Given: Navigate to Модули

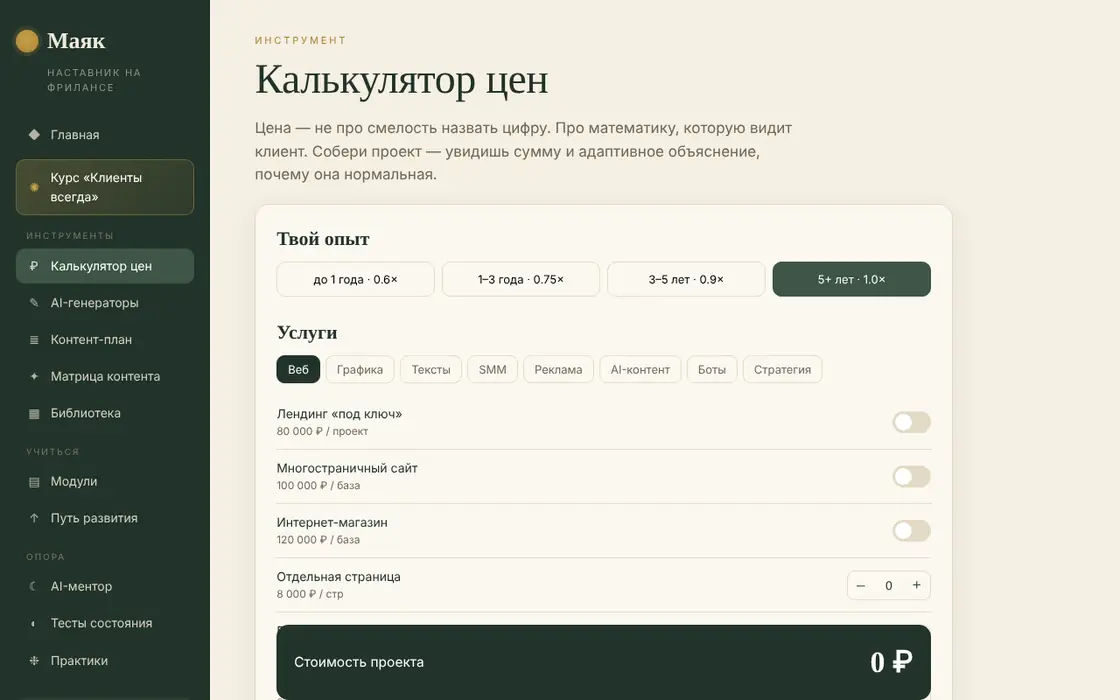Looking at the screenshot, I should [x=105, y=481].
